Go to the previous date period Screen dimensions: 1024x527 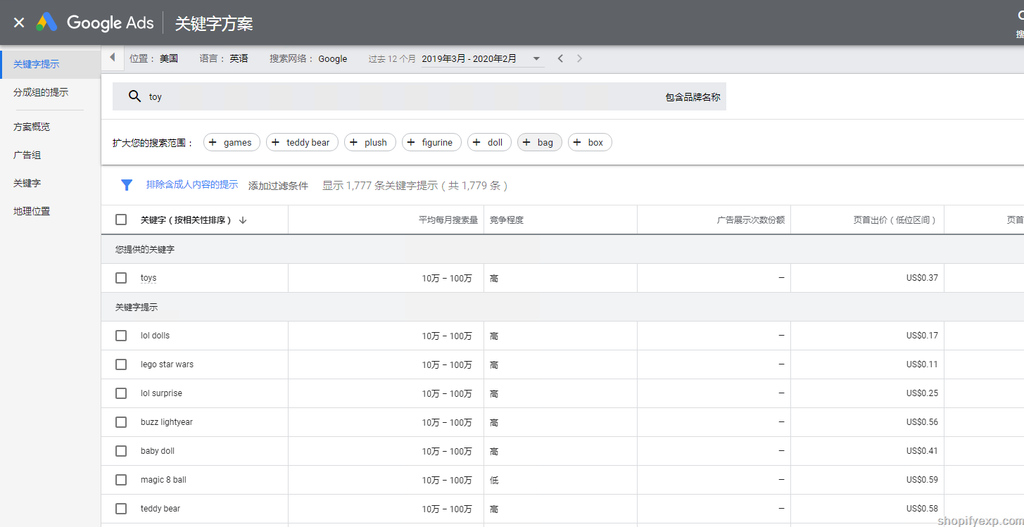(x=560, y=59)
